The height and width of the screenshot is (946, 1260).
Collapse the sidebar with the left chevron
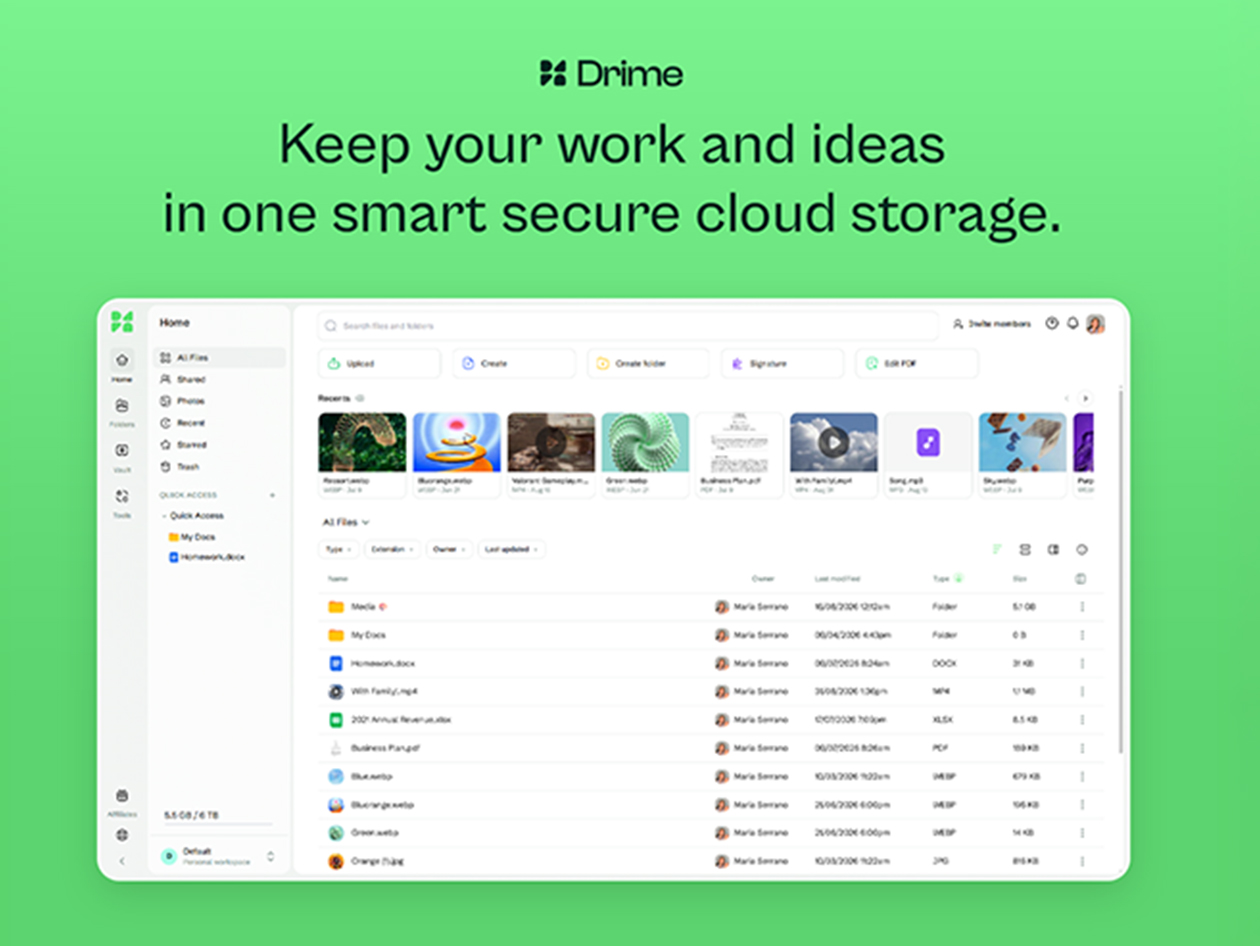[122, 861]
